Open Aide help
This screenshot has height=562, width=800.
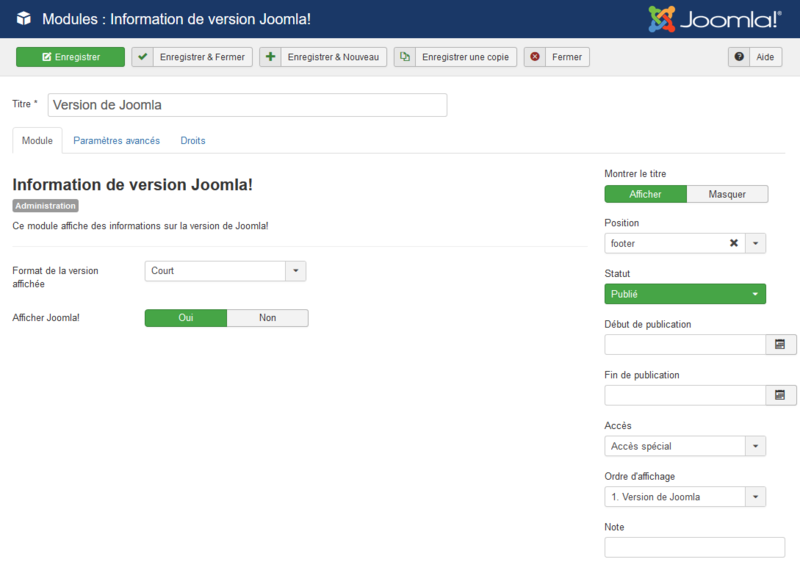tap(755, 57)
